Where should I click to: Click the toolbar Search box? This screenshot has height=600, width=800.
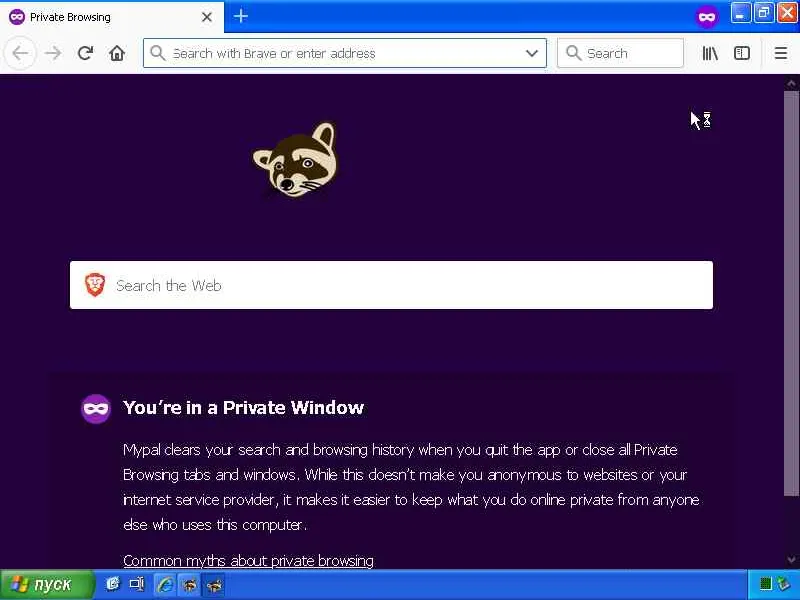(620, 53)
